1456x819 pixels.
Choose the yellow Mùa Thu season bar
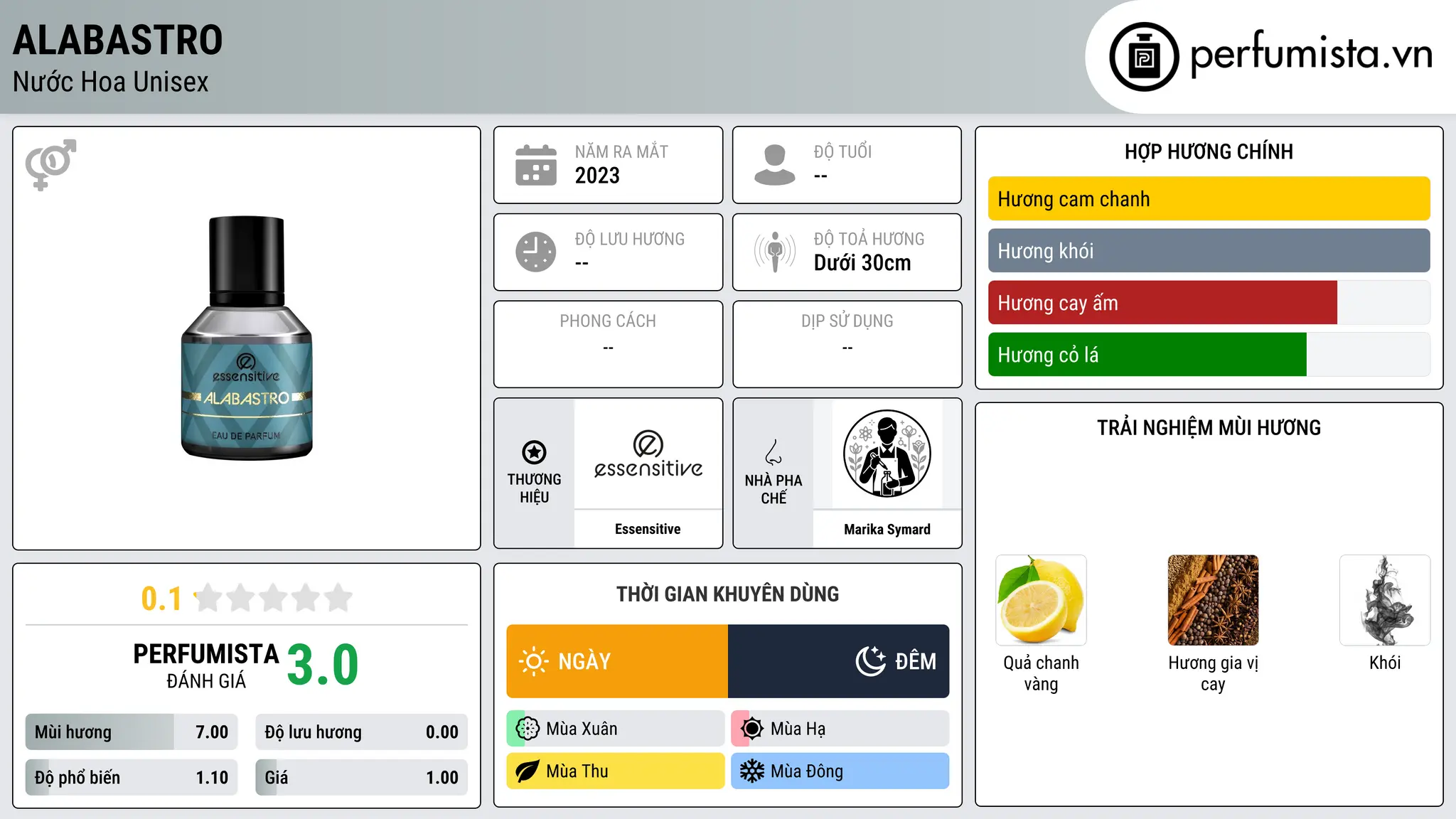pos(616,771)
